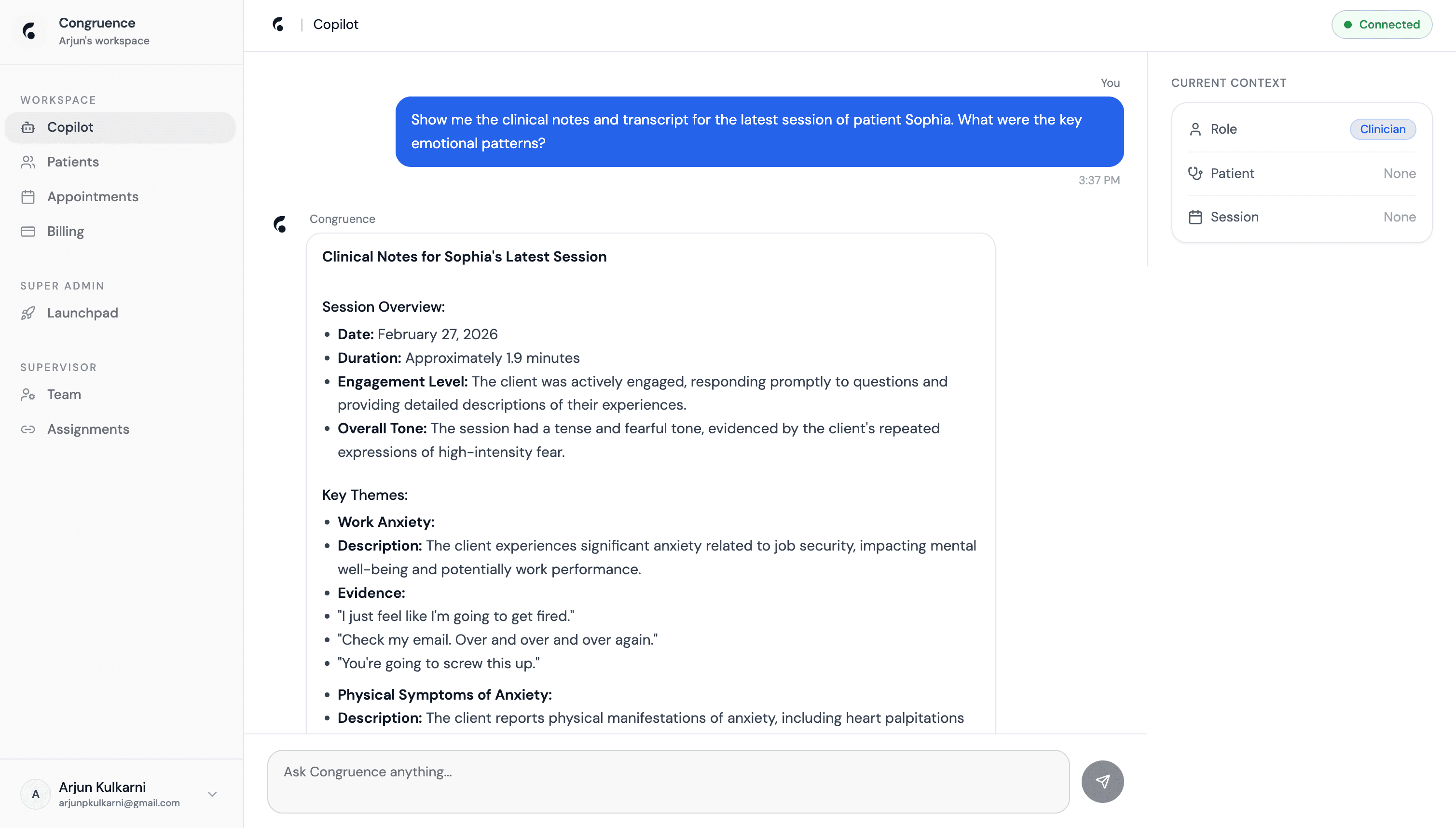Click the Billing card icon
Viewport: 1456px width, 828px height.
pos(29,232)
